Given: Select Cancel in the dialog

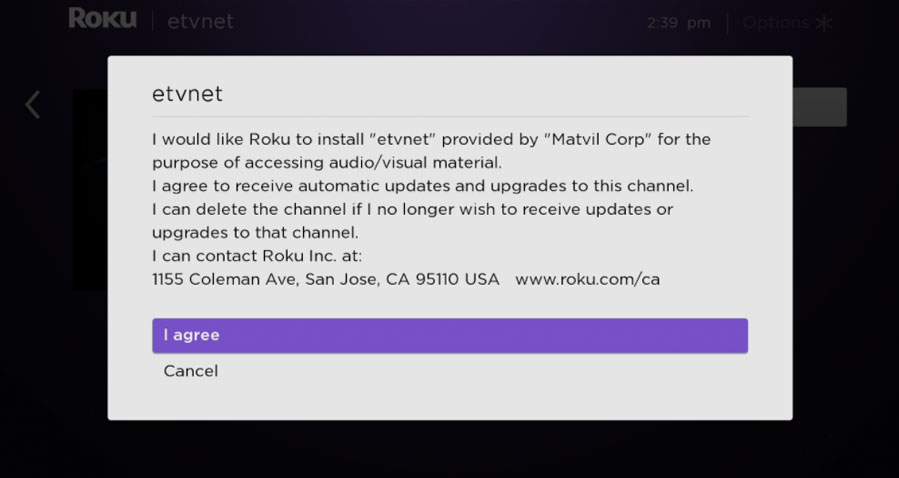Looking at the screenshot, I should coord(191,371).
